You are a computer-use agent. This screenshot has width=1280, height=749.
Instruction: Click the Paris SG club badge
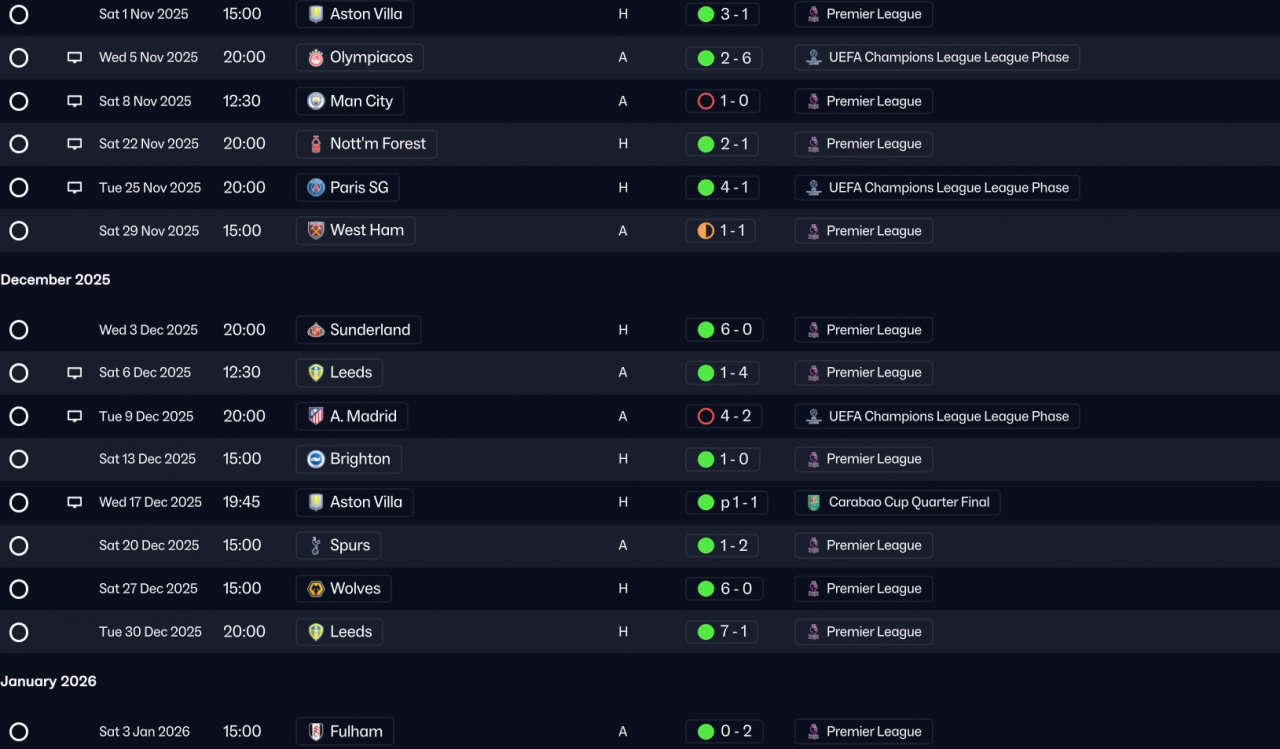[316, 187]
